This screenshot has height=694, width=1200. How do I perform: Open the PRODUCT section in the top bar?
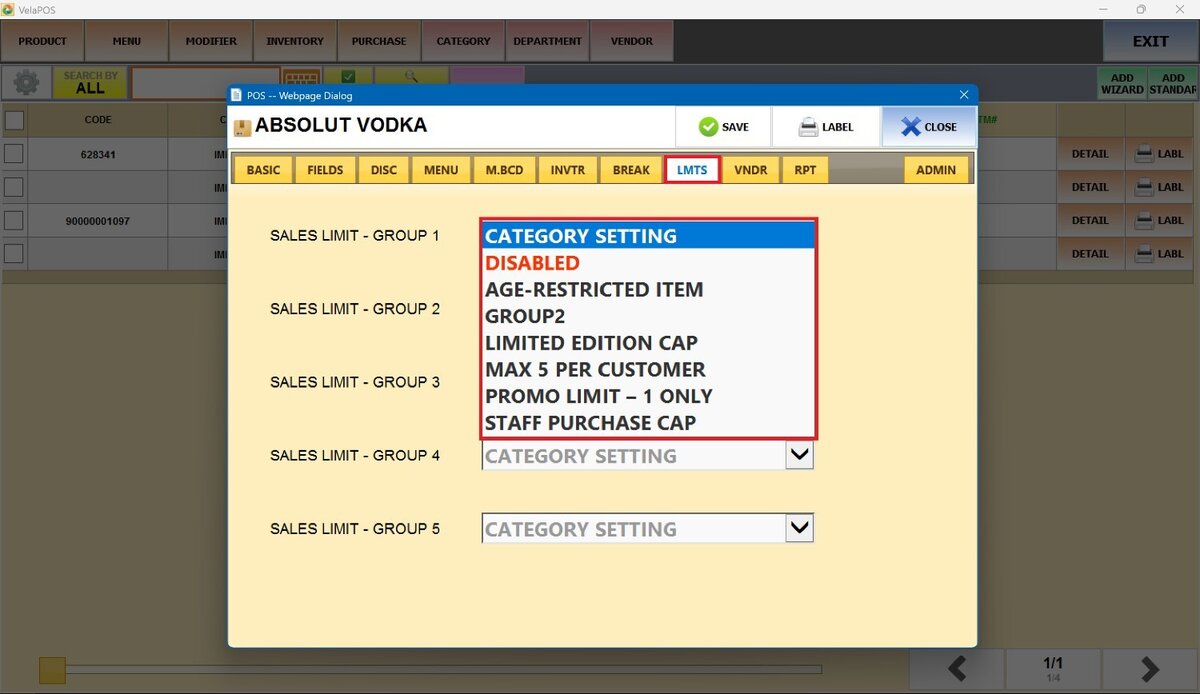coord(42,41)
